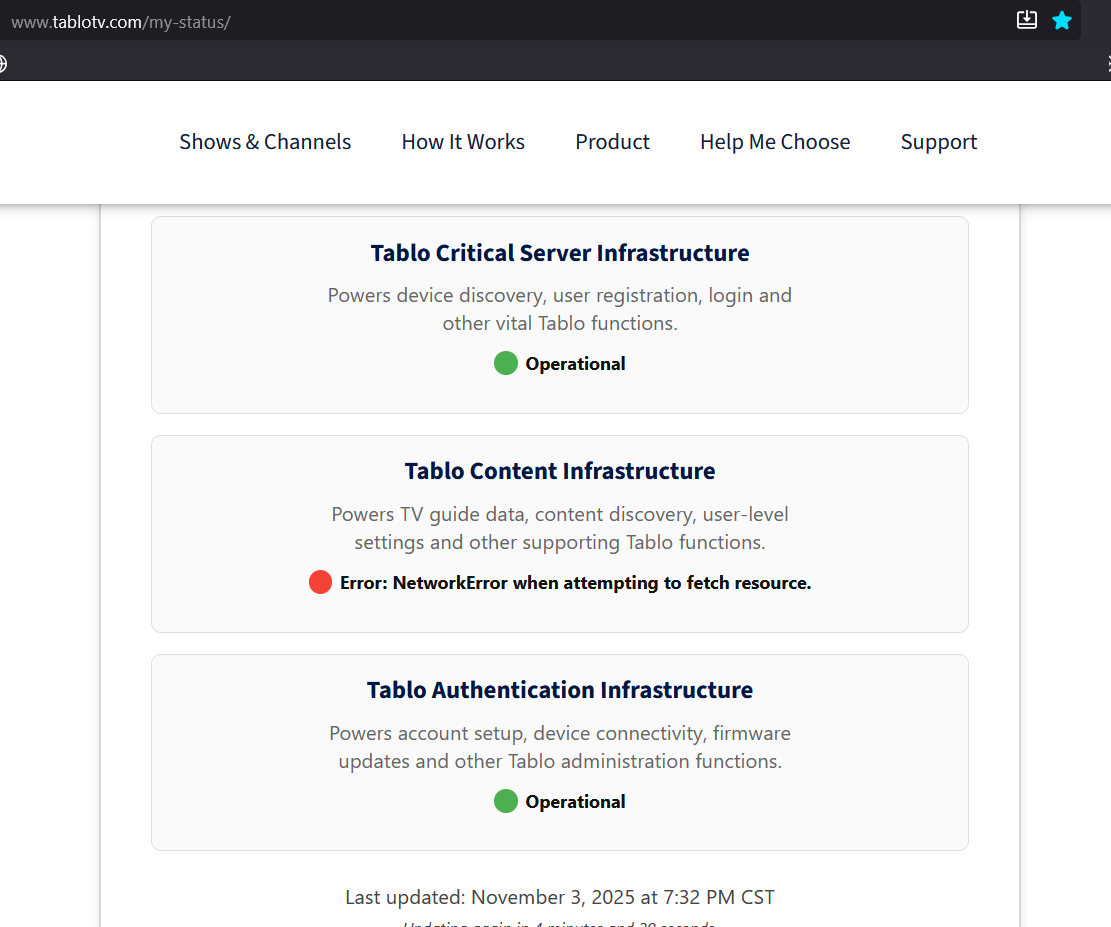Click the Tablo Critical Server Infrastructure heading

[x=560, y=253]
